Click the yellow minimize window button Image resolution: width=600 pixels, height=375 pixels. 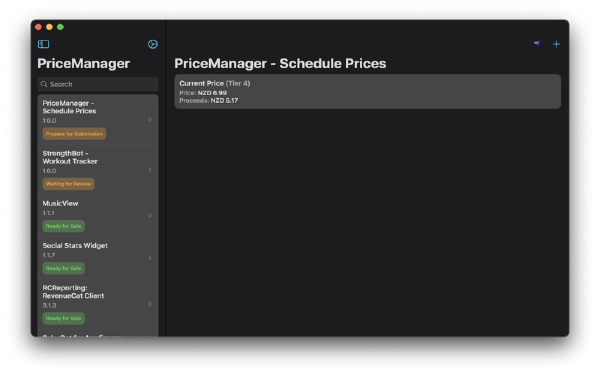click(49, 27)
